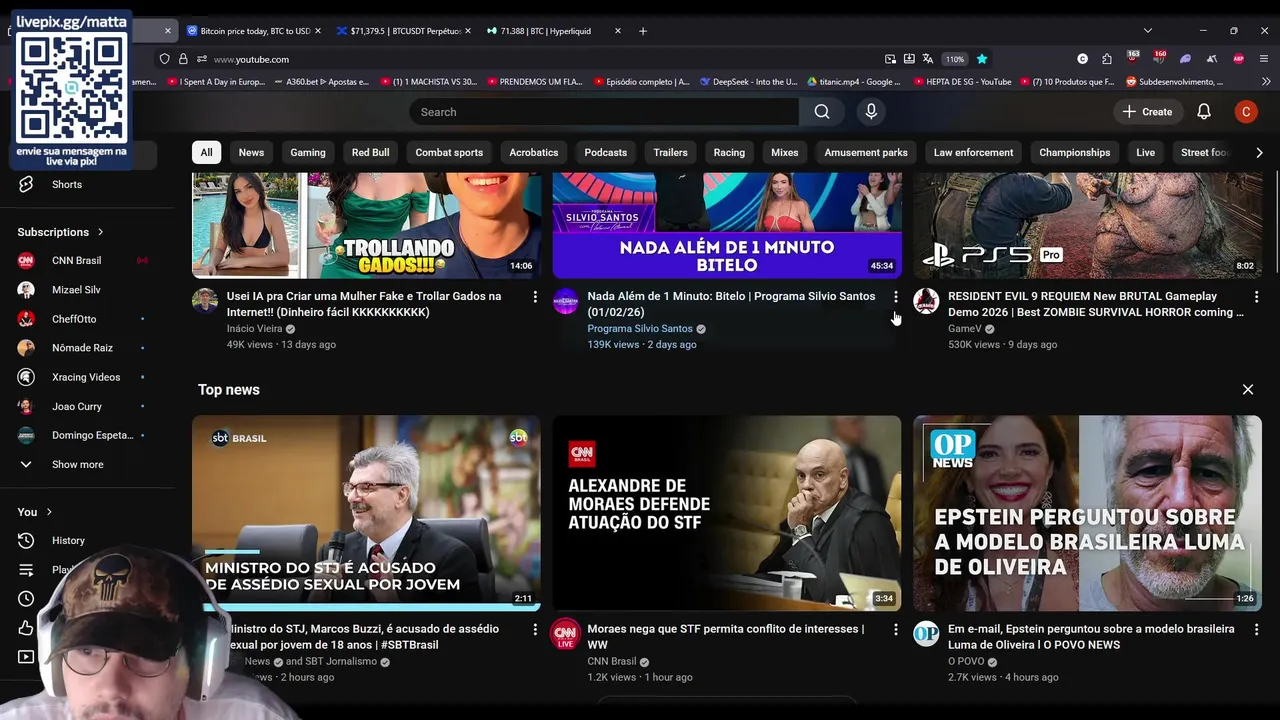Open the account avatar menu
The image size is (1280, 720).
click(1246, 112)
